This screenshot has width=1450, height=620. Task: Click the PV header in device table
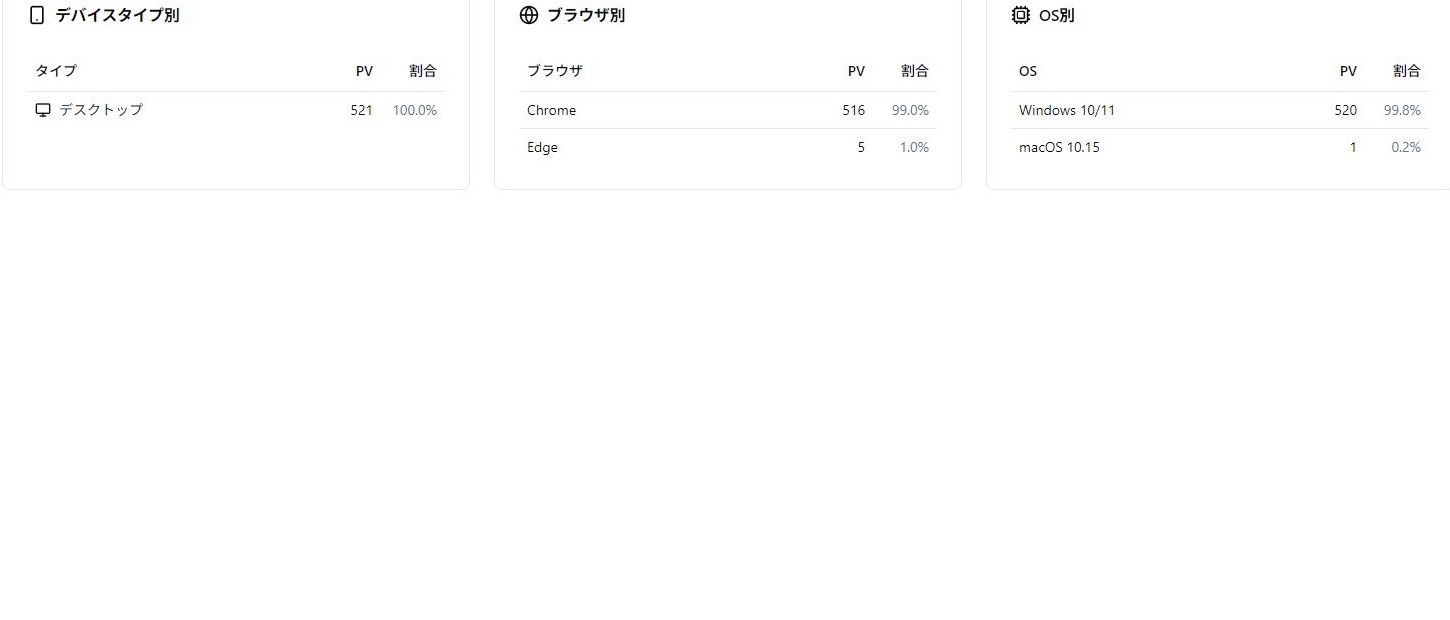click(x=364, y=71)
